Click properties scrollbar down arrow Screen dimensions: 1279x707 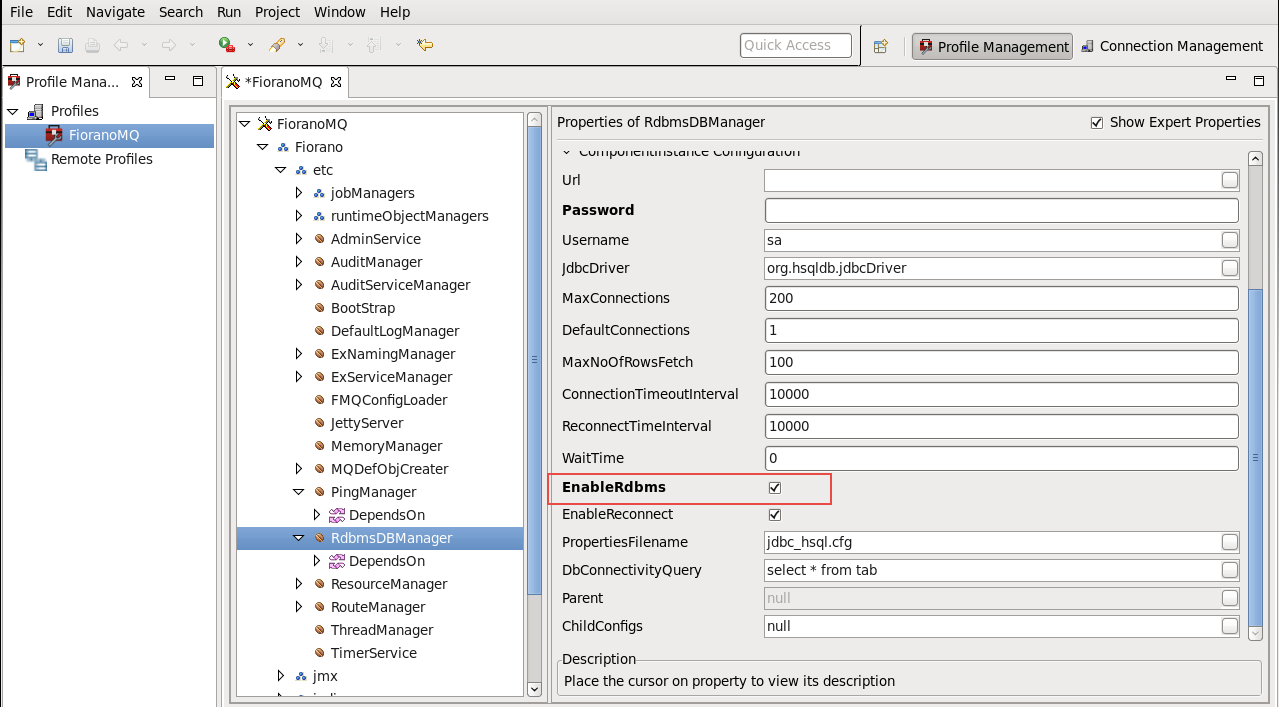click(x=1256, y=633)
